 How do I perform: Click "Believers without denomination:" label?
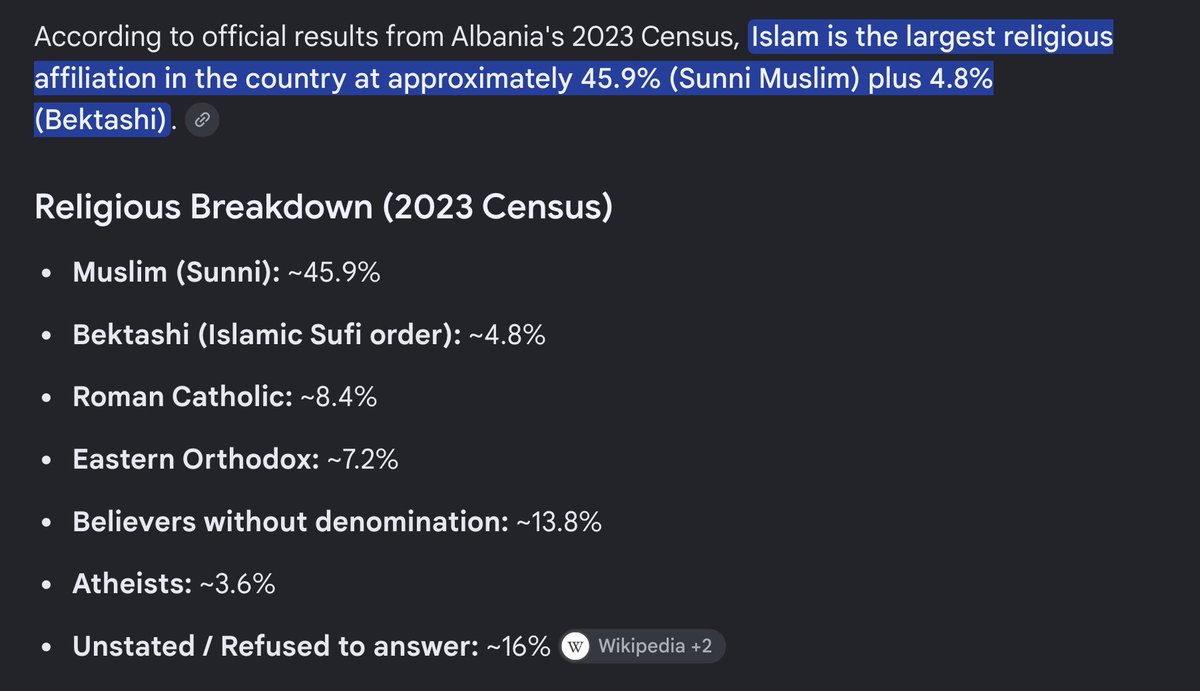(291, 521)
